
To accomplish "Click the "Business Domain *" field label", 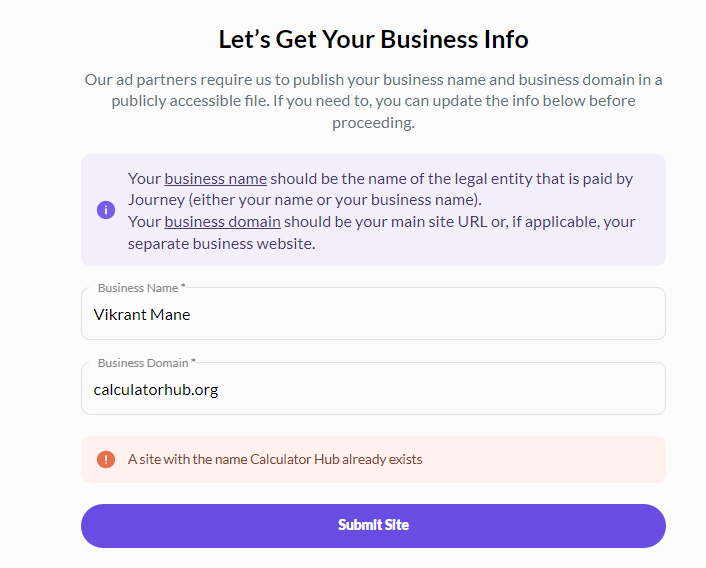I will (x=146, y=363).
